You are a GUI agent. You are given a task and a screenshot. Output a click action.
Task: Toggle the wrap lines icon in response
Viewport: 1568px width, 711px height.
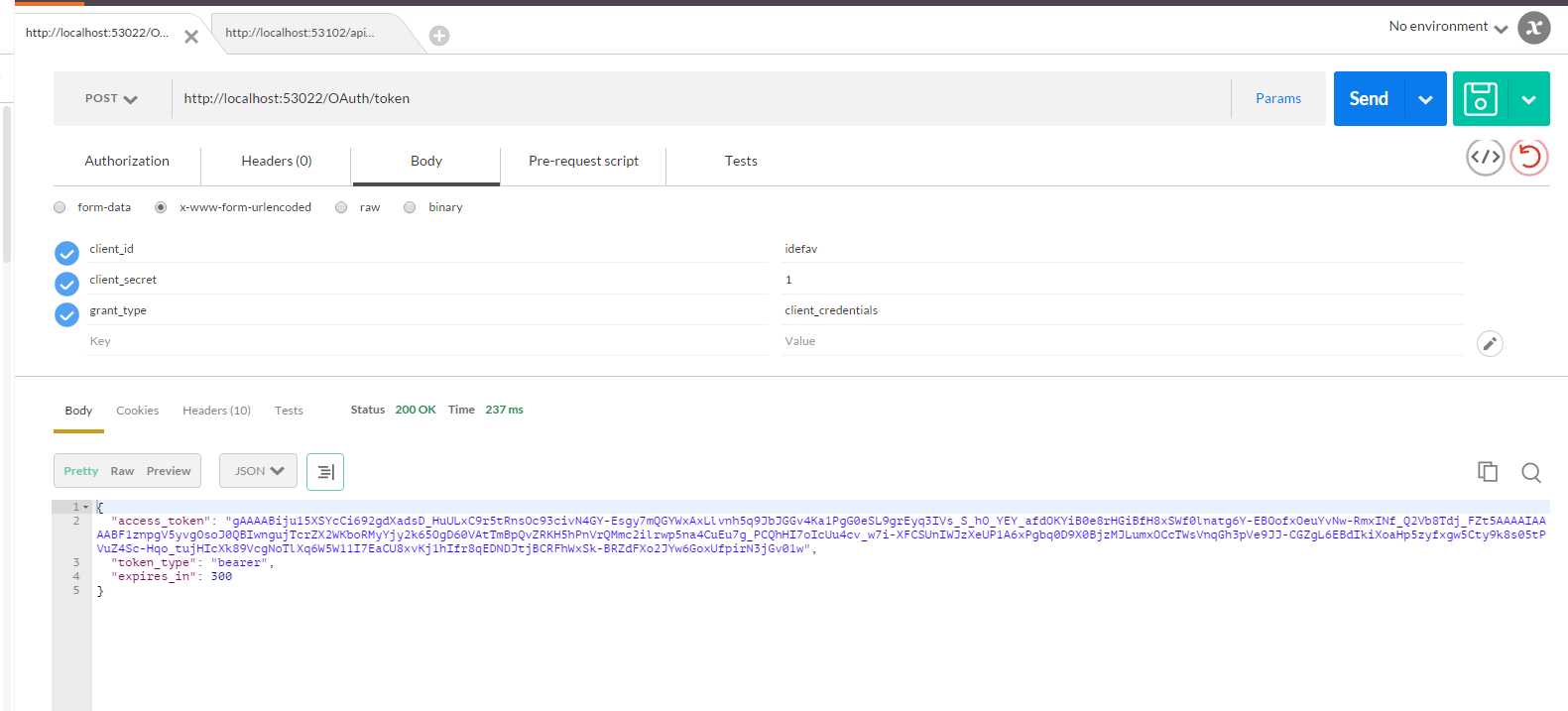[x=325, y=471]
